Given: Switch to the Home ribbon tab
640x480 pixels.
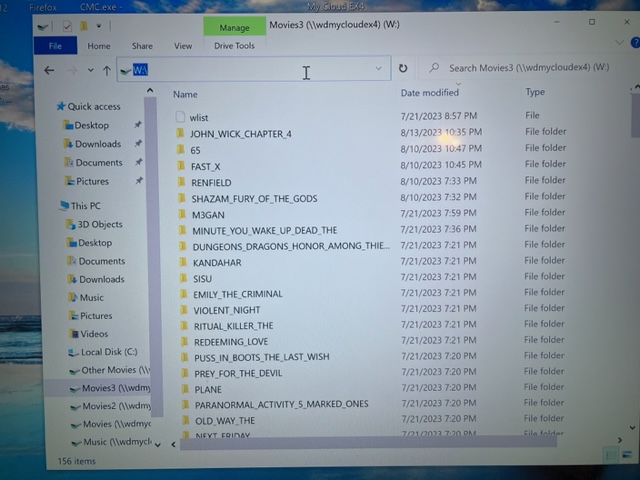Looking at the screenshot, I should pyautogui.click(x=99, y=46).
